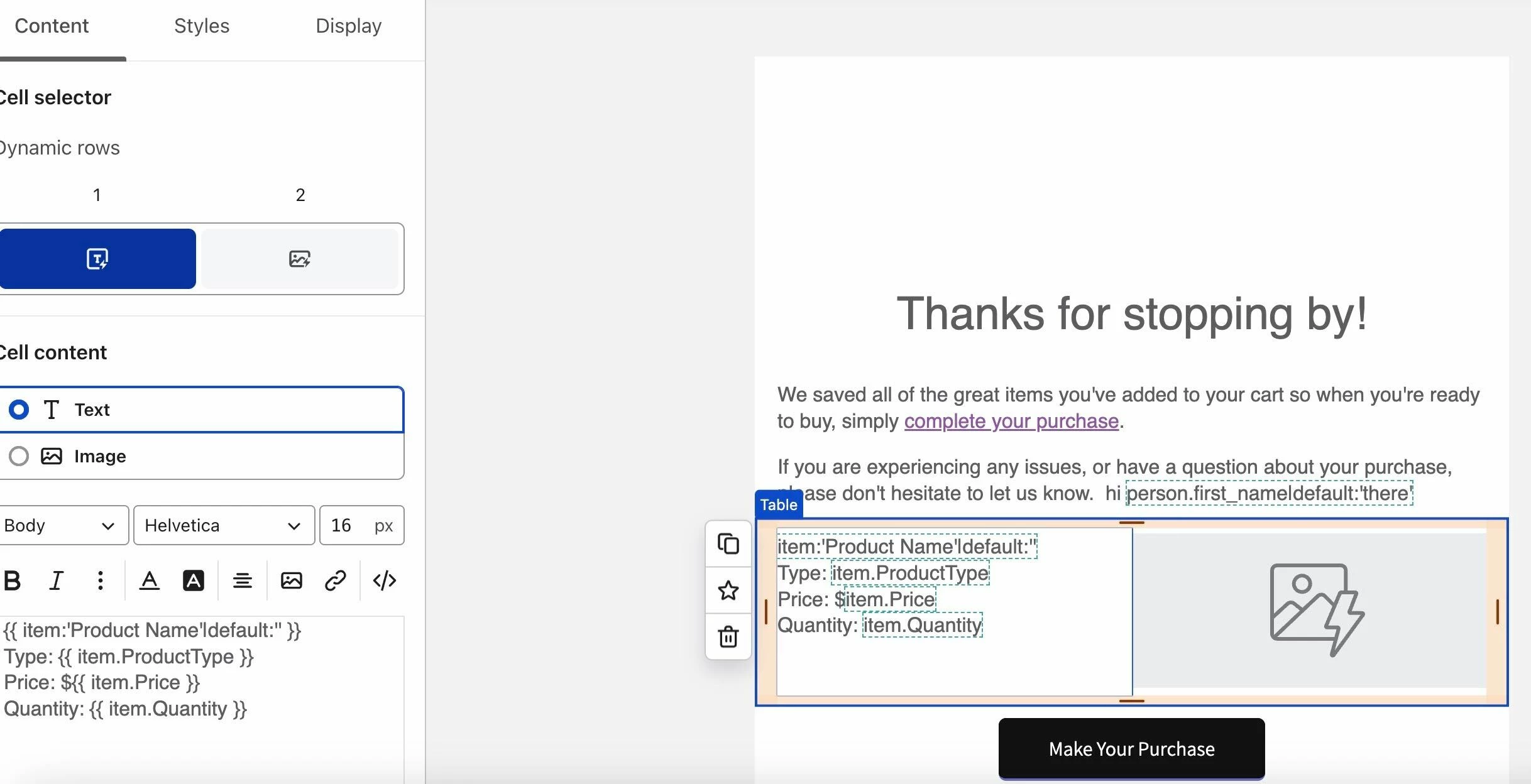Select dynamic image cell 2
The image size is (1531, 784).
tap(300, 259)
